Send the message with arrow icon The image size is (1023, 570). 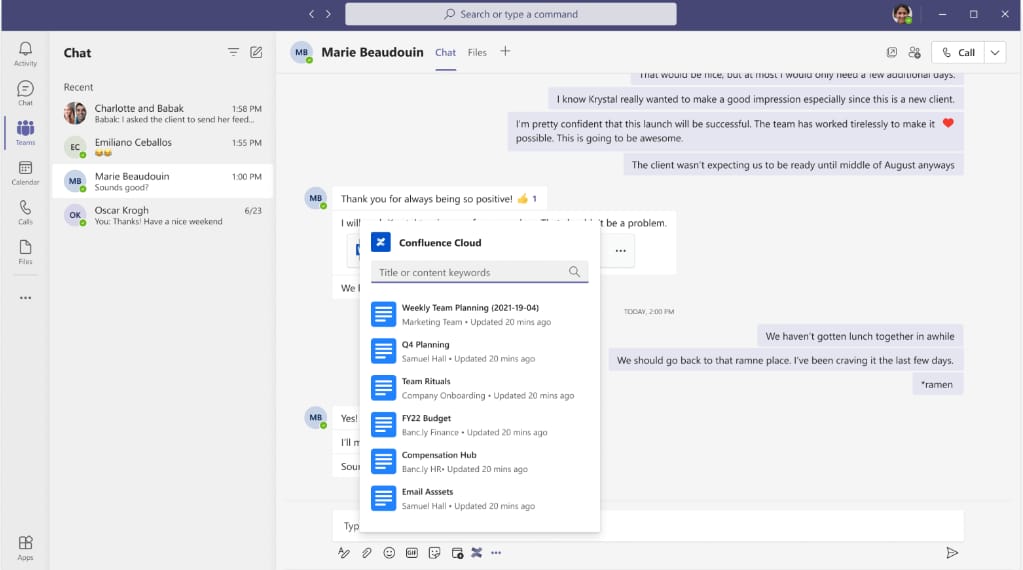(952, 552)
